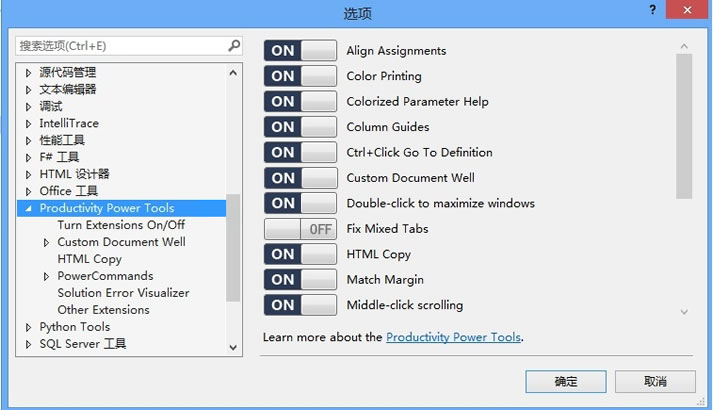Open the Productivity Power Tools hyperlink
The height and width of the screenshot is (410, 713).
453,337
